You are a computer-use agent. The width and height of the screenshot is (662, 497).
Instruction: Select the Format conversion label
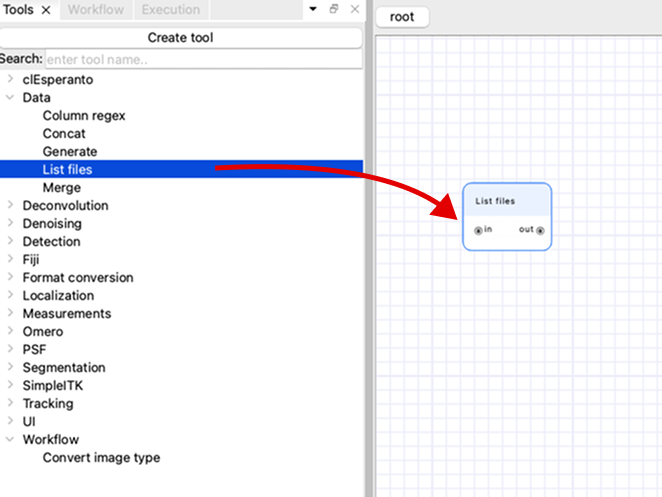pos(78,277)
